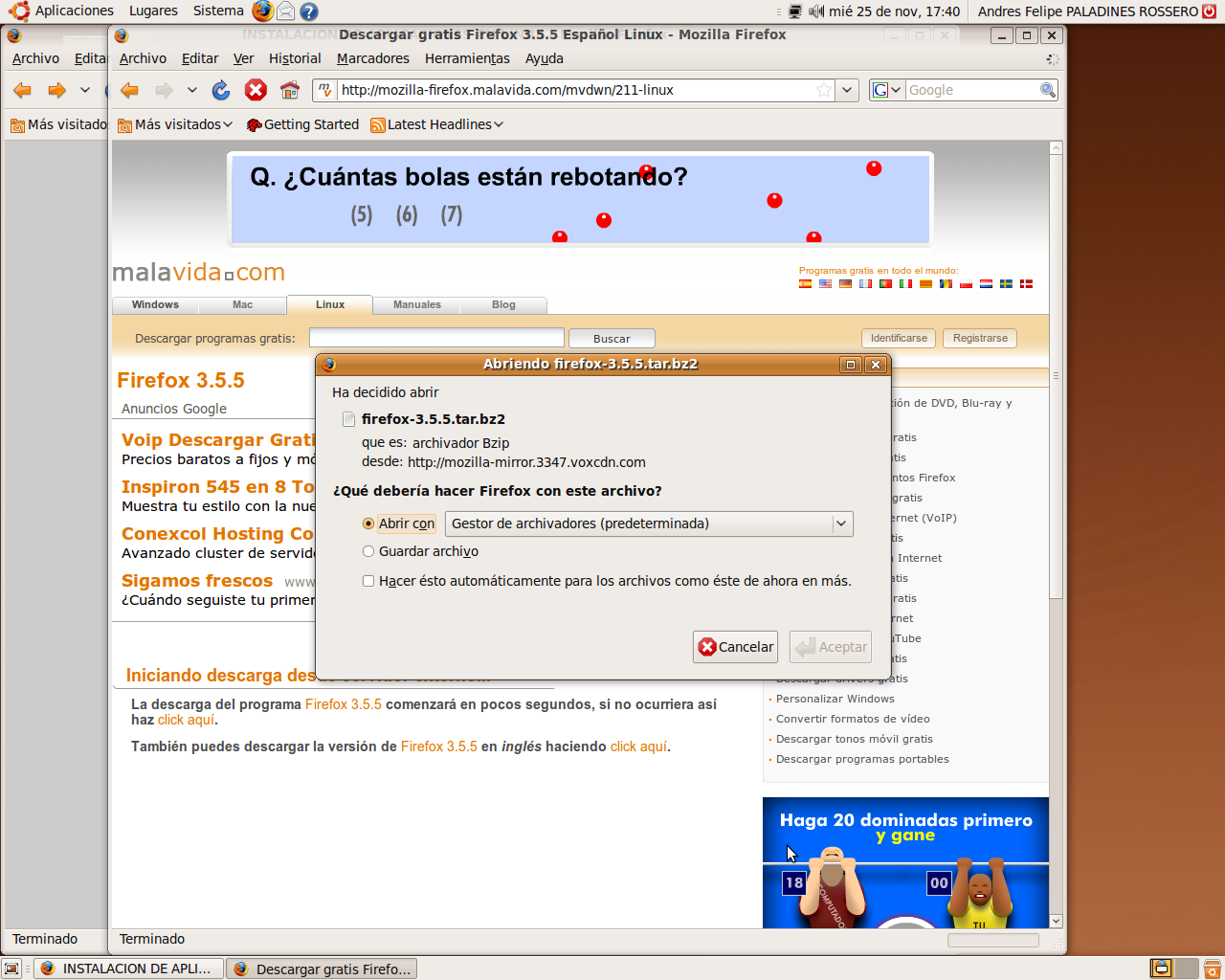
Task: Switch to 'INSTALACION DE APLI...' taskbar window
Action: click(128, 969)
